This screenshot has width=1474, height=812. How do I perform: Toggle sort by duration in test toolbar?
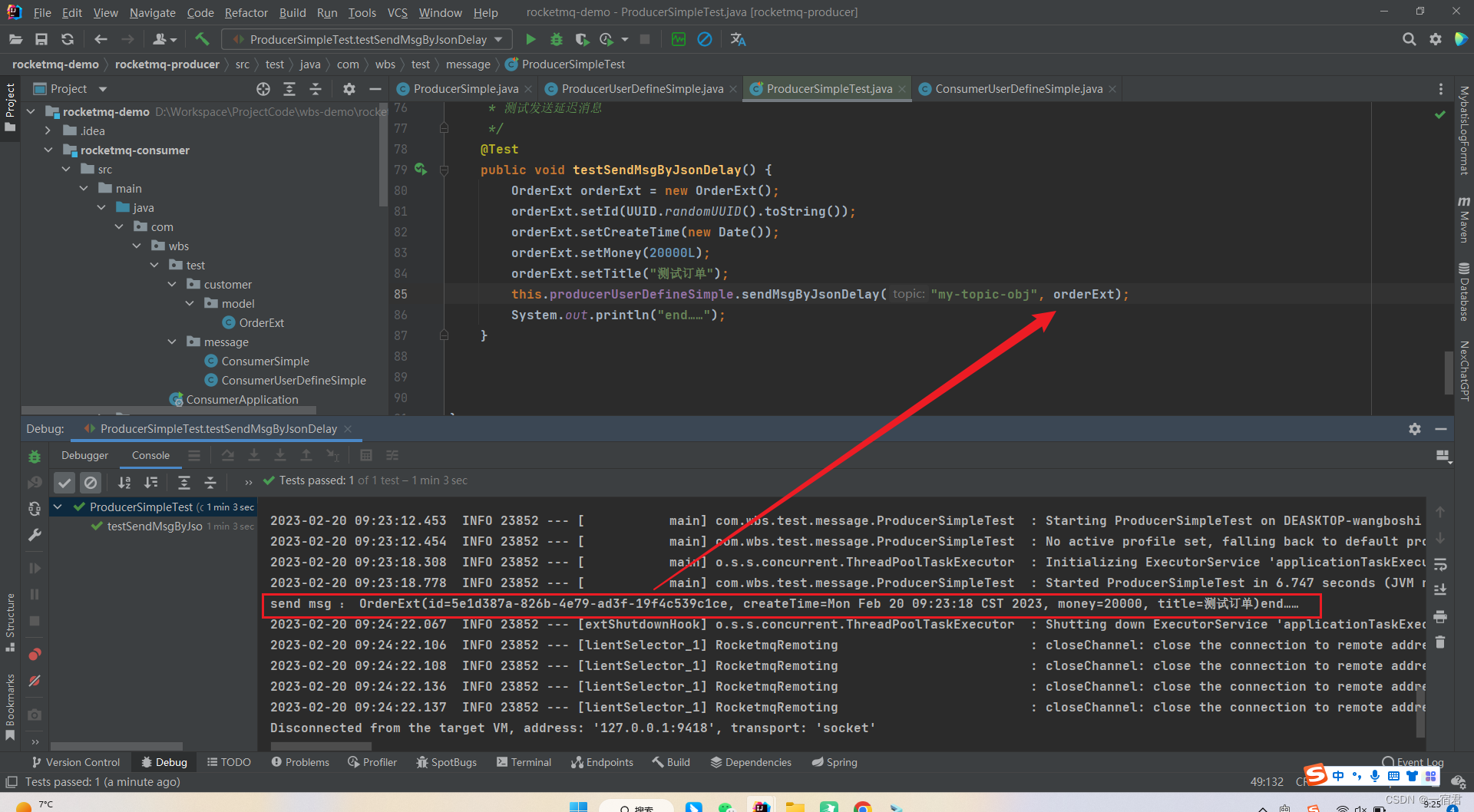pyautogui.click(x=151, y=482)
